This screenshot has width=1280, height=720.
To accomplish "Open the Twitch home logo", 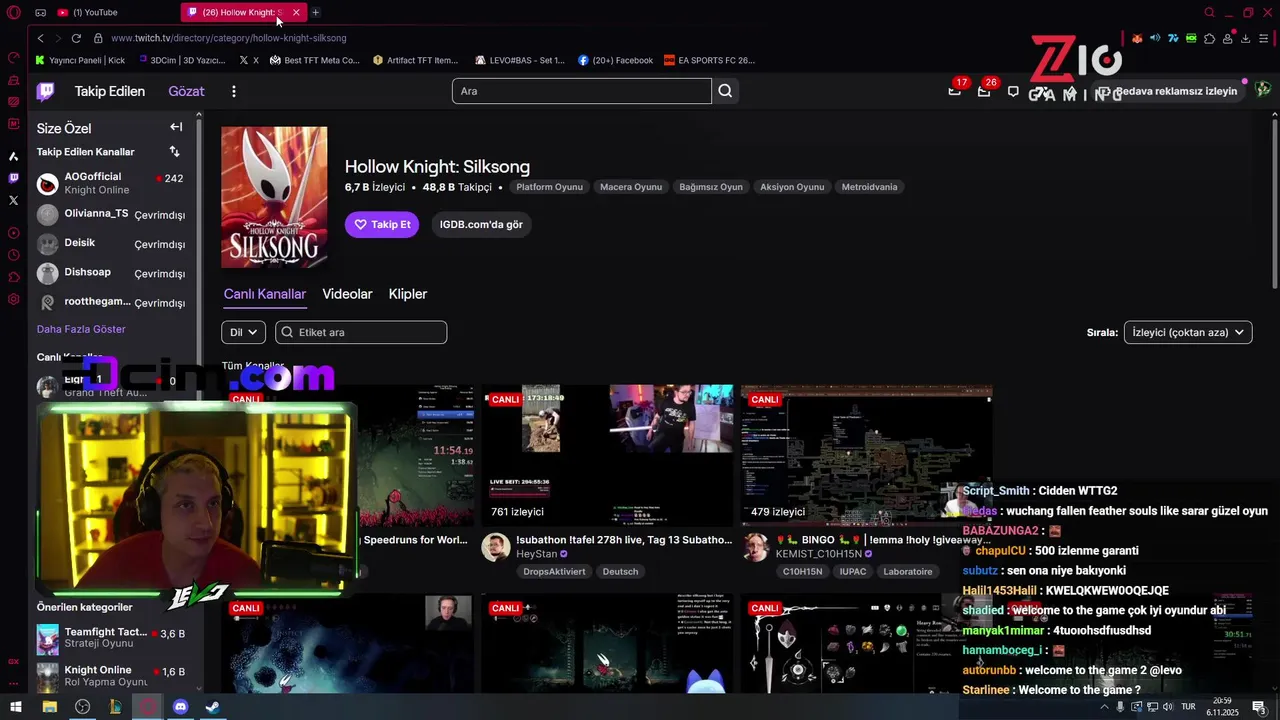I will [x=45, y=92].
